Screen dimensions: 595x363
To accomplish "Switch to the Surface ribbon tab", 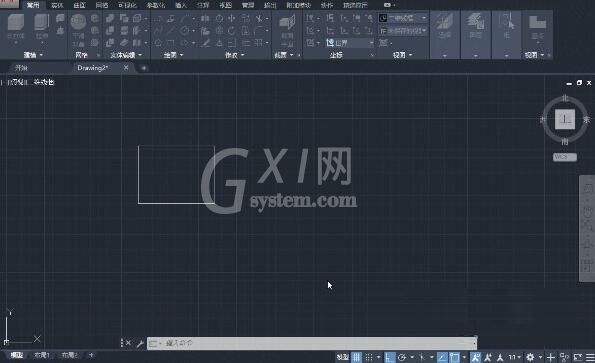I will pyautogui.click(x=79, y=5).
